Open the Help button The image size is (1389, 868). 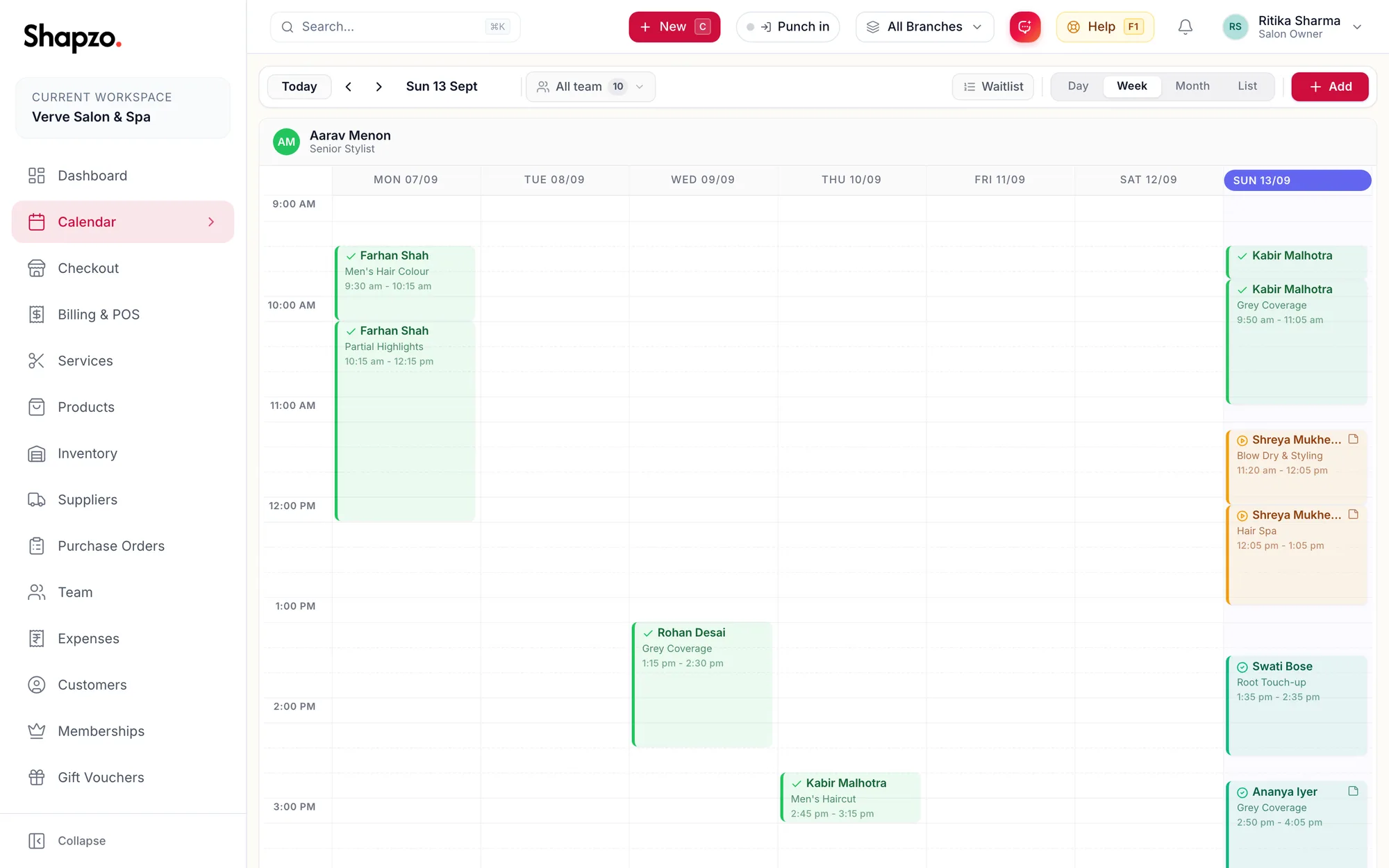pos(1105,27)
